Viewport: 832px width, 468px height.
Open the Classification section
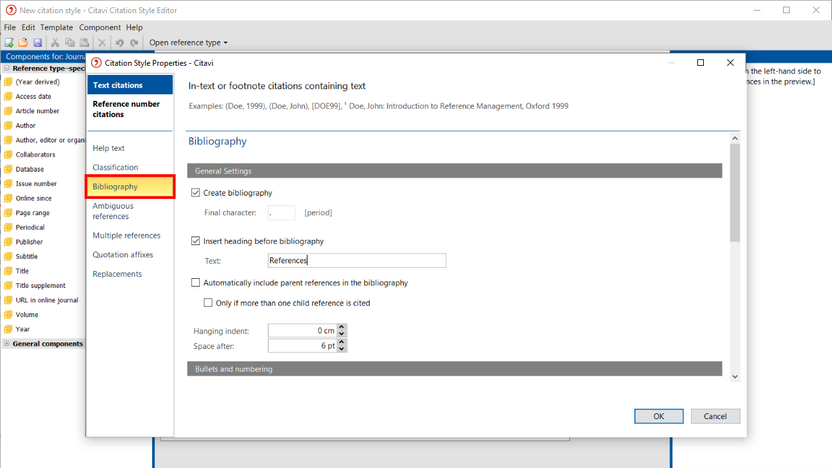[115, 167]
